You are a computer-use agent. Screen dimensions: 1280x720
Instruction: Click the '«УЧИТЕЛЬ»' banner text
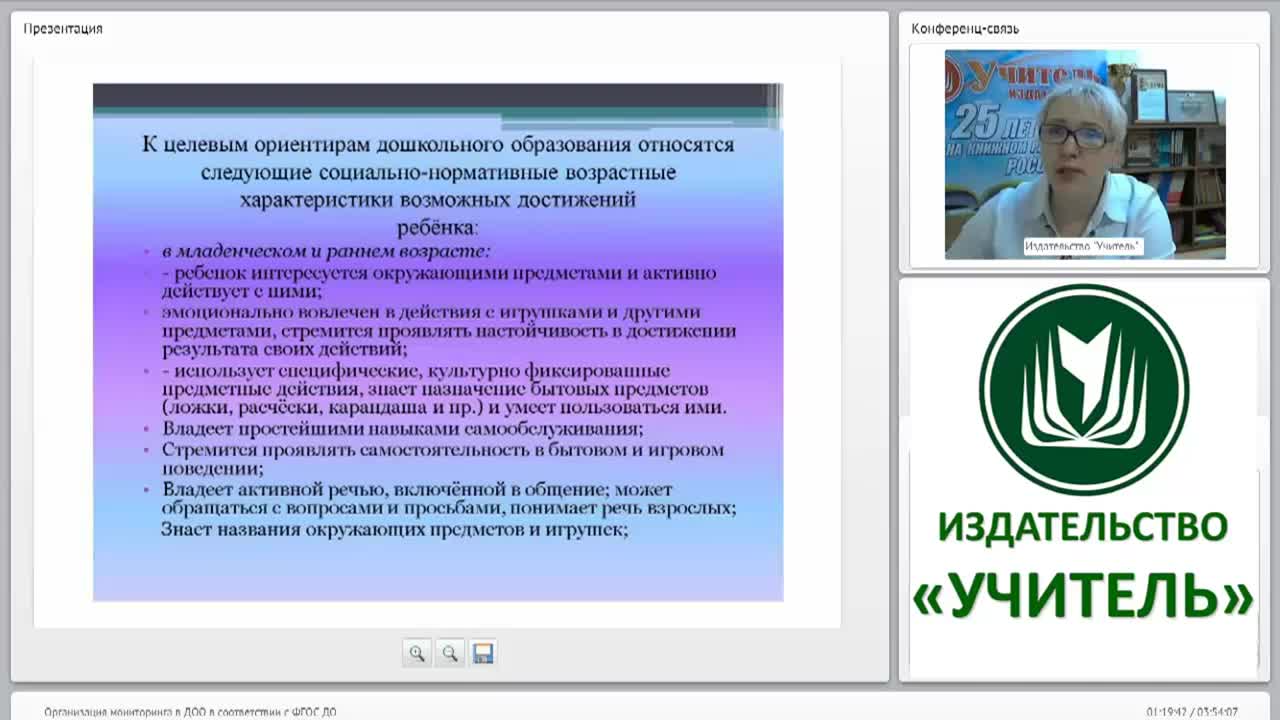pyautogui.click(x=1083, y=597)
